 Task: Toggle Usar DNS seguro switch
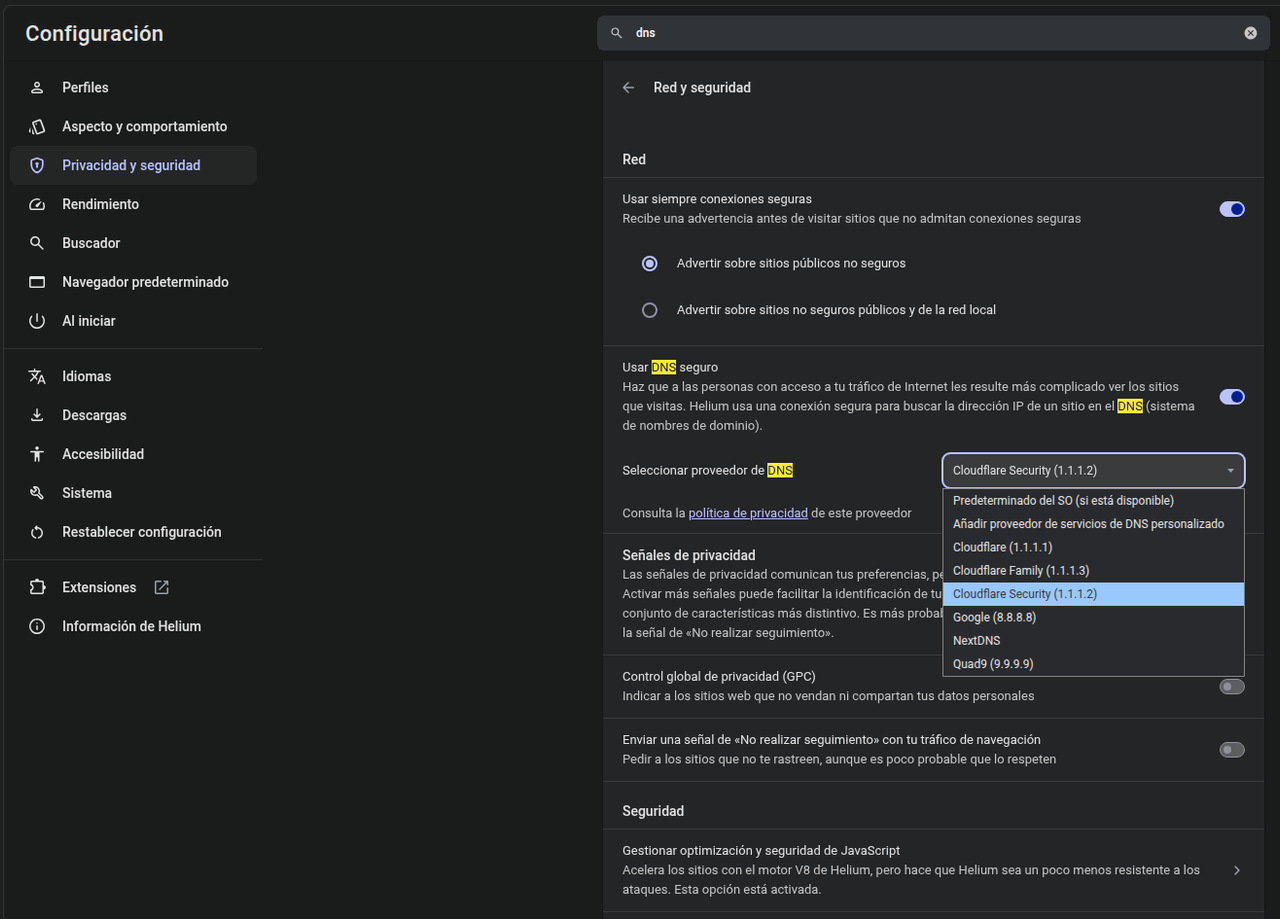point(1232,397)
